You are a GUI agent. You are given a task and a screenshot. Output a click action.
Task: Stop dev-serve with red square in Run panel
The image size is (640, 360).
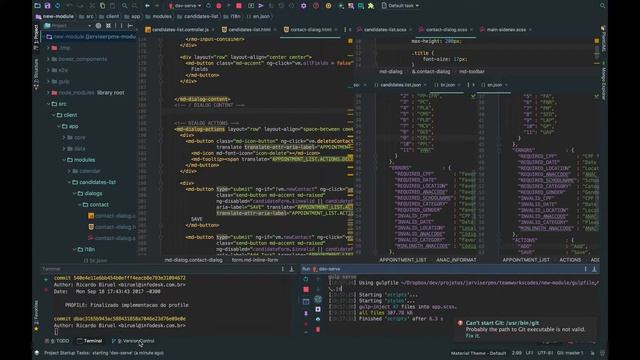pyautogui.click(x=306, y=289)
